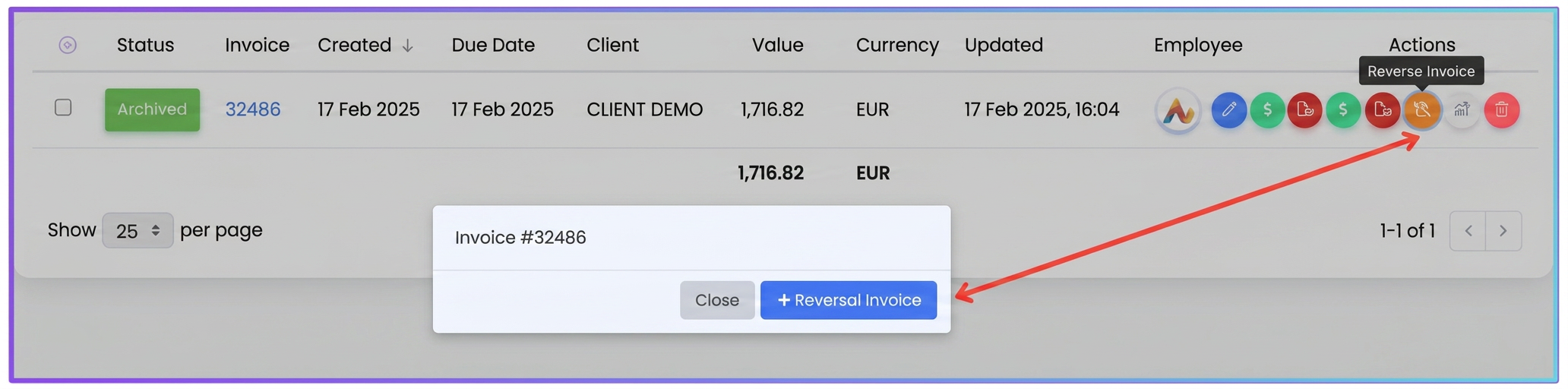
Task: Delete invoice with the red trash icon
Action: (1502, 110)
